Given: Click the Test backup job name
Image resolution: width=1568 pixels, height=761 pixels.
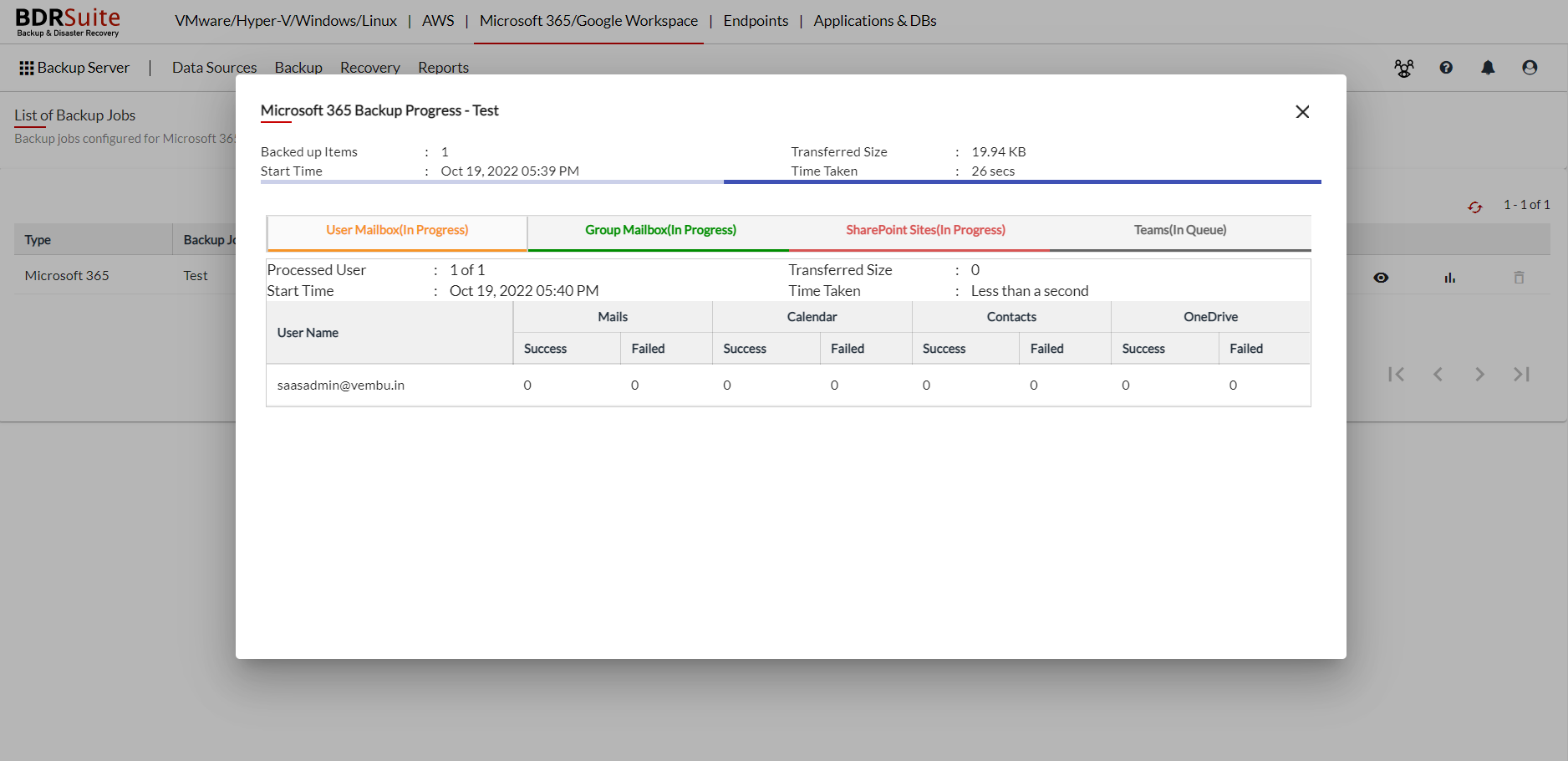Looking at the screenshot, I should (196, 276).
